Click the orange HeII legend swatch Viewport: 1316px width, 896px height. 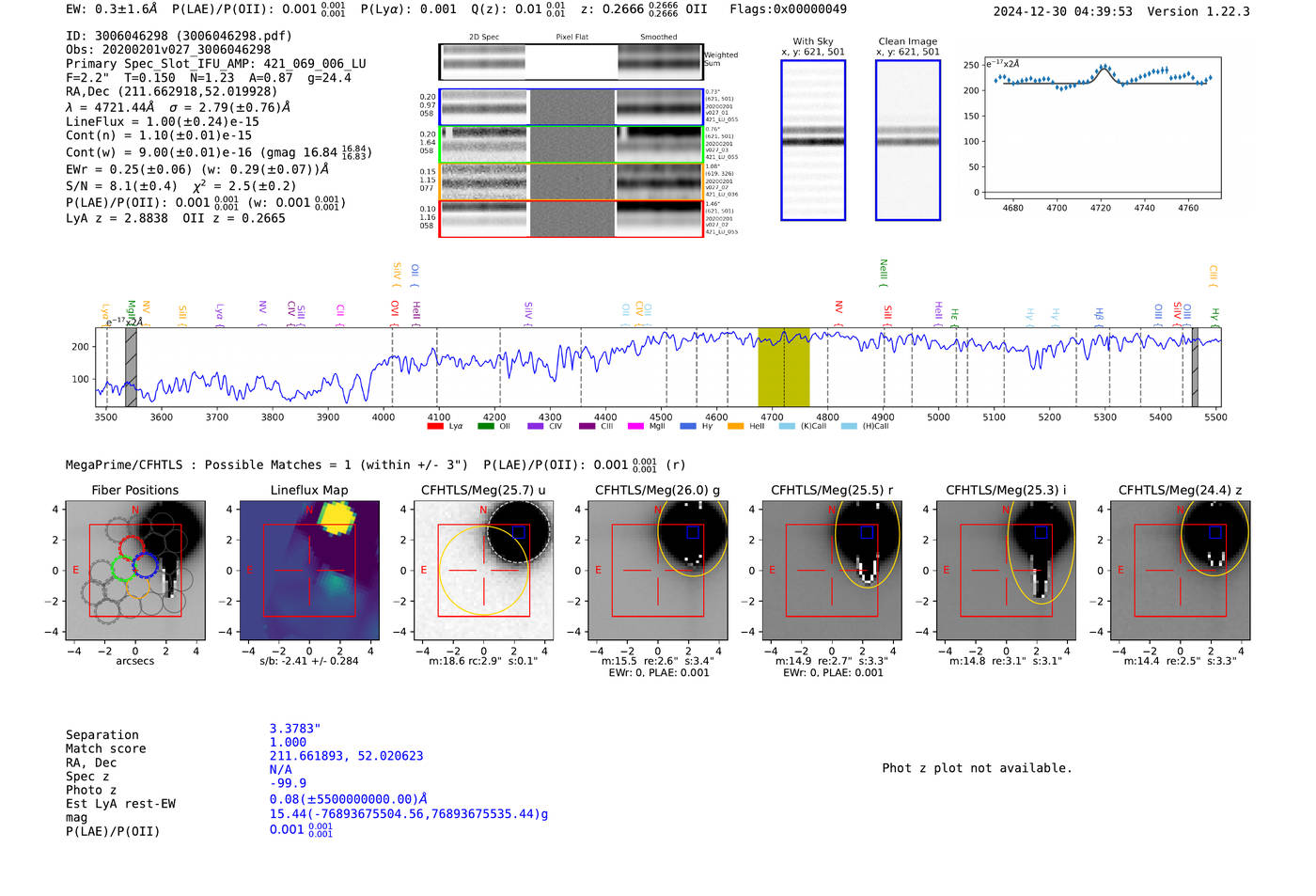click(735, 427)
